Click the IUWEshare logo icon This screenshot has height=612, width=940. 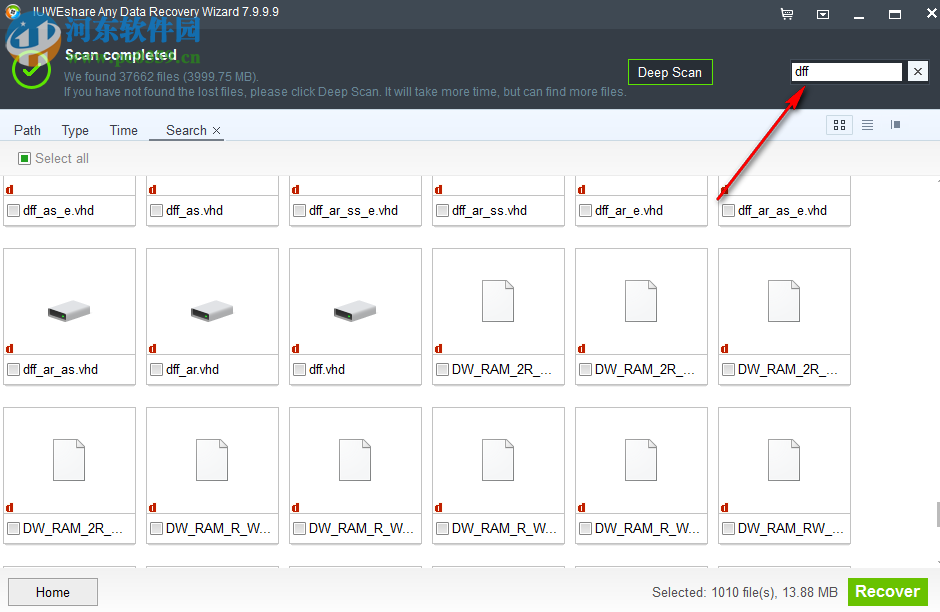point(12,13)
